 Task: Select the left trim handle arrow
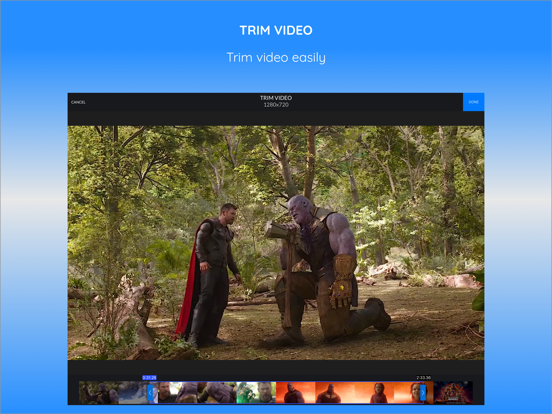coord(150,392)
